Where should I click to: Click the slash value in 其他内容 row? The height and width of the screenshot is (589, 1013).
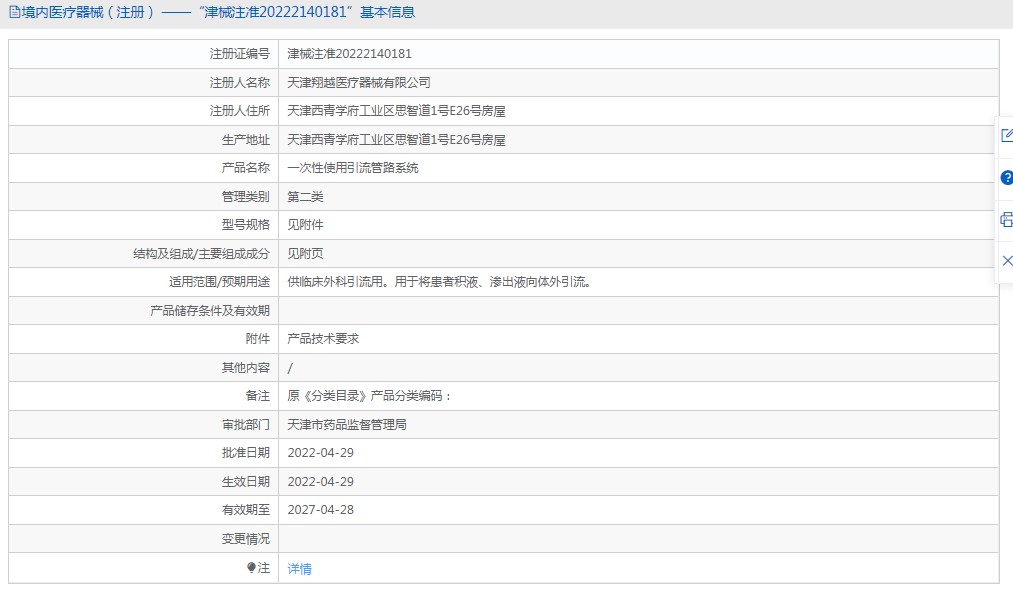click(290, 367)
